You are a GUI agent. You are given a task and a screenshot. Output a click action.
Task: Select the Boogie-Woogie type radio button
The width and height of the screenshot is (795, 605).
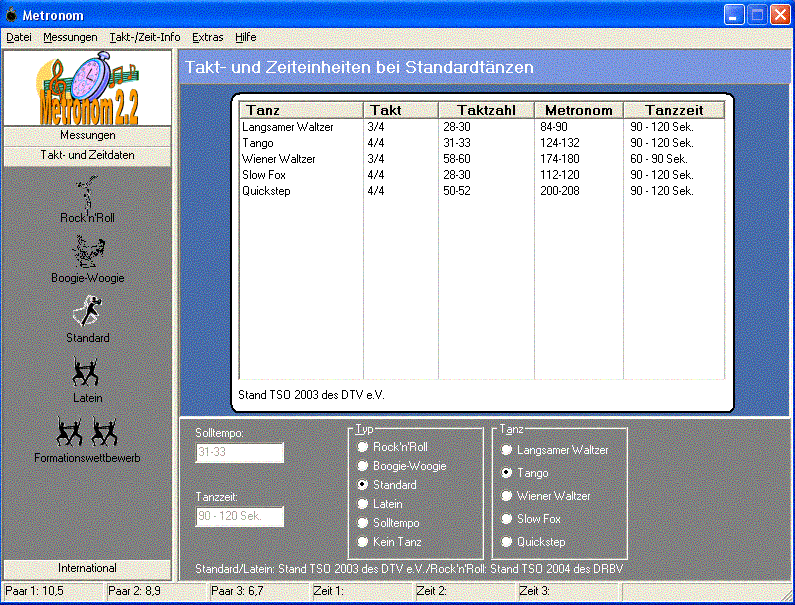(362, 466)
